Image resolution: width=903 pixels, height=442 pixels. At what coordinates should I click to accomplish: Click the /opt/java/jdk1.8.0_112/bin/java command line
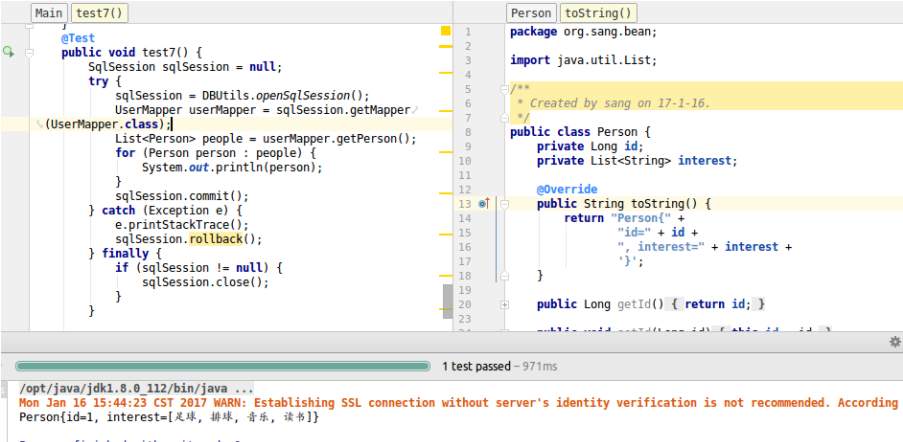(136, 388)
